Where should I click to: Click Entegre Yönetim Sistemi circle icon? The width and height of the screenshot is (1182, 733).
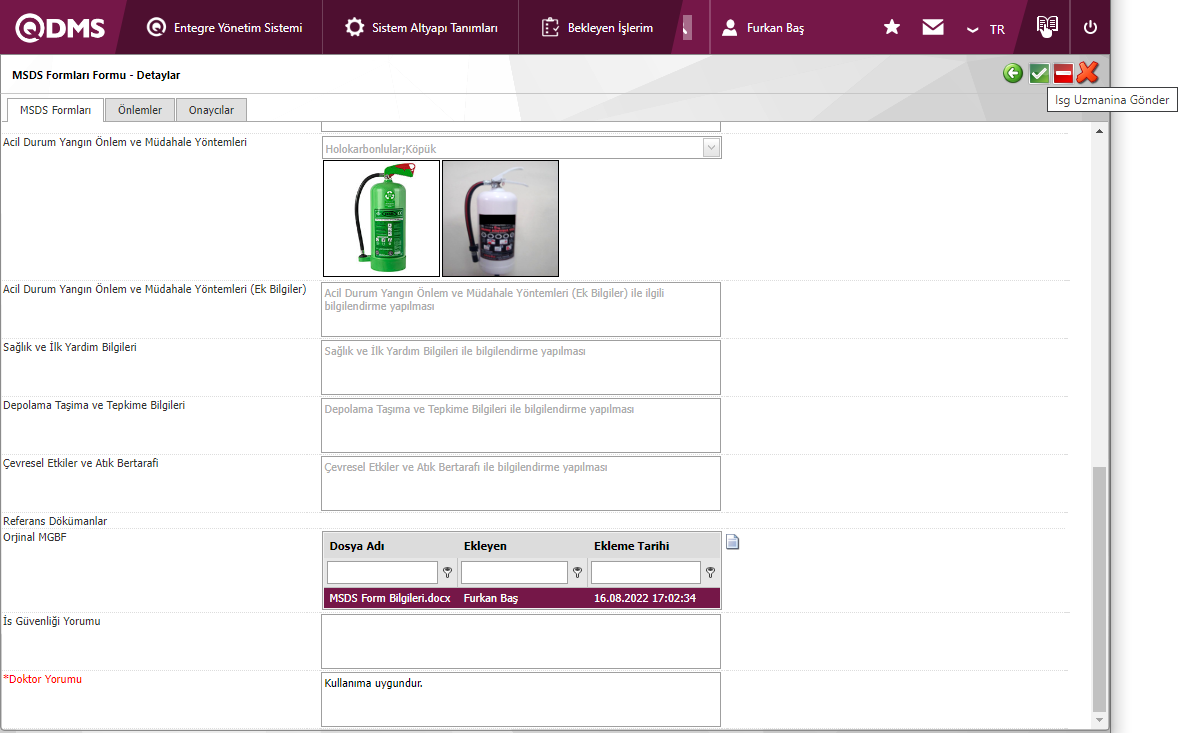(x=156, y=27)
